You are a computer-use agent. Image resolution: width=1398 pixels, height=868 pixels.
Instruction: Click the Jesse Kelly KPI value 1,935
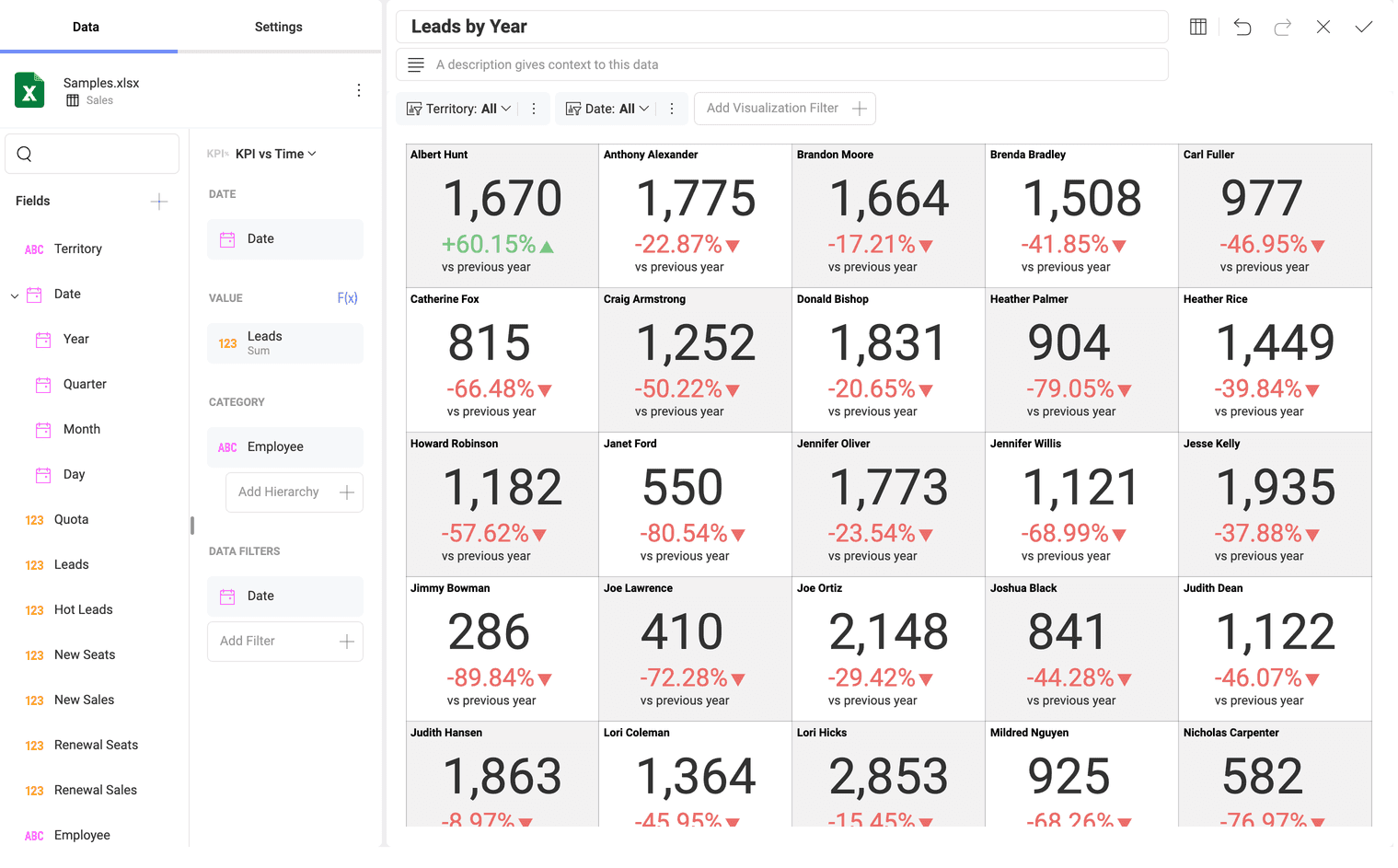coord(1276,488)
